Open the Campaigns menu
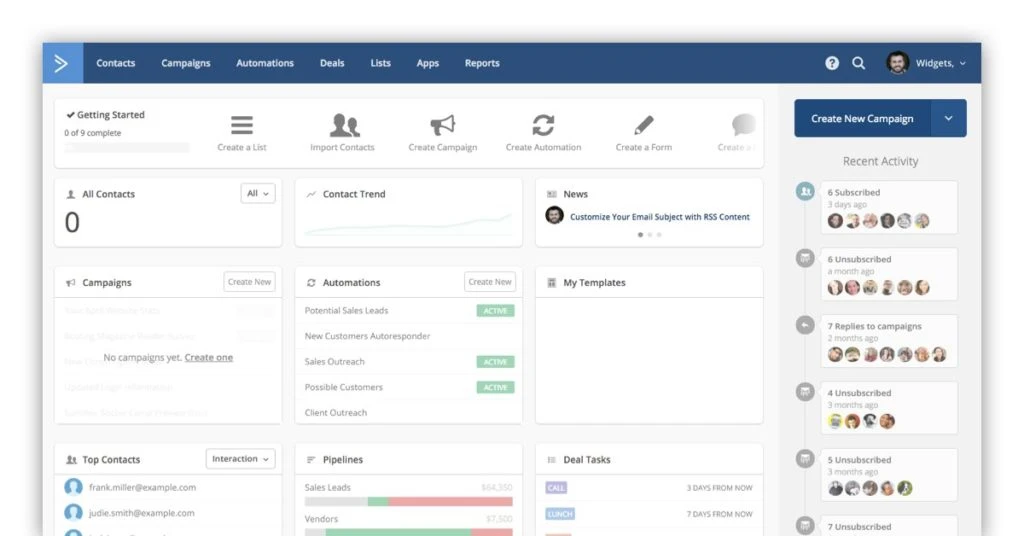The width and height of the screenshot is (1024, 536). click(x=185, y=63)
